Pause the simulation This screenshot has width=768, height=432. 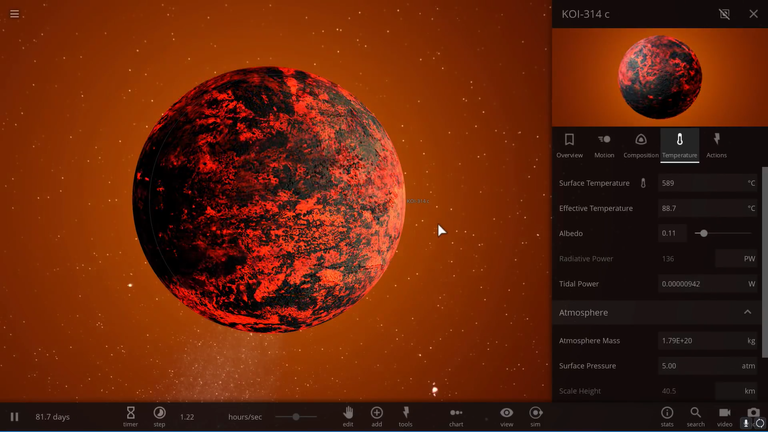click(14, 417)
